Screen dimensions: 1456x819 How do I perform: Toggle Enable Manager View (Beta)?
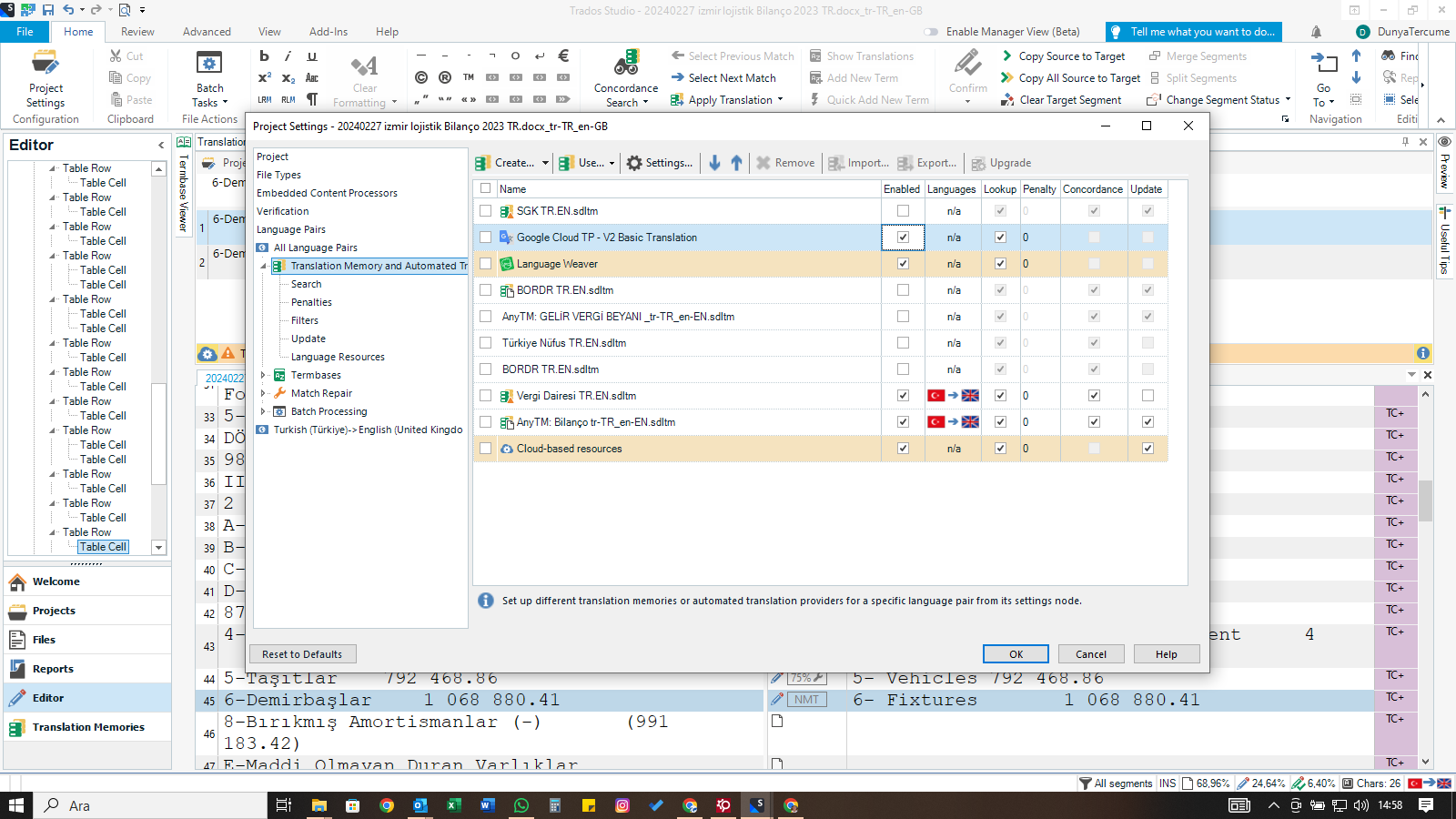[931, 32]
